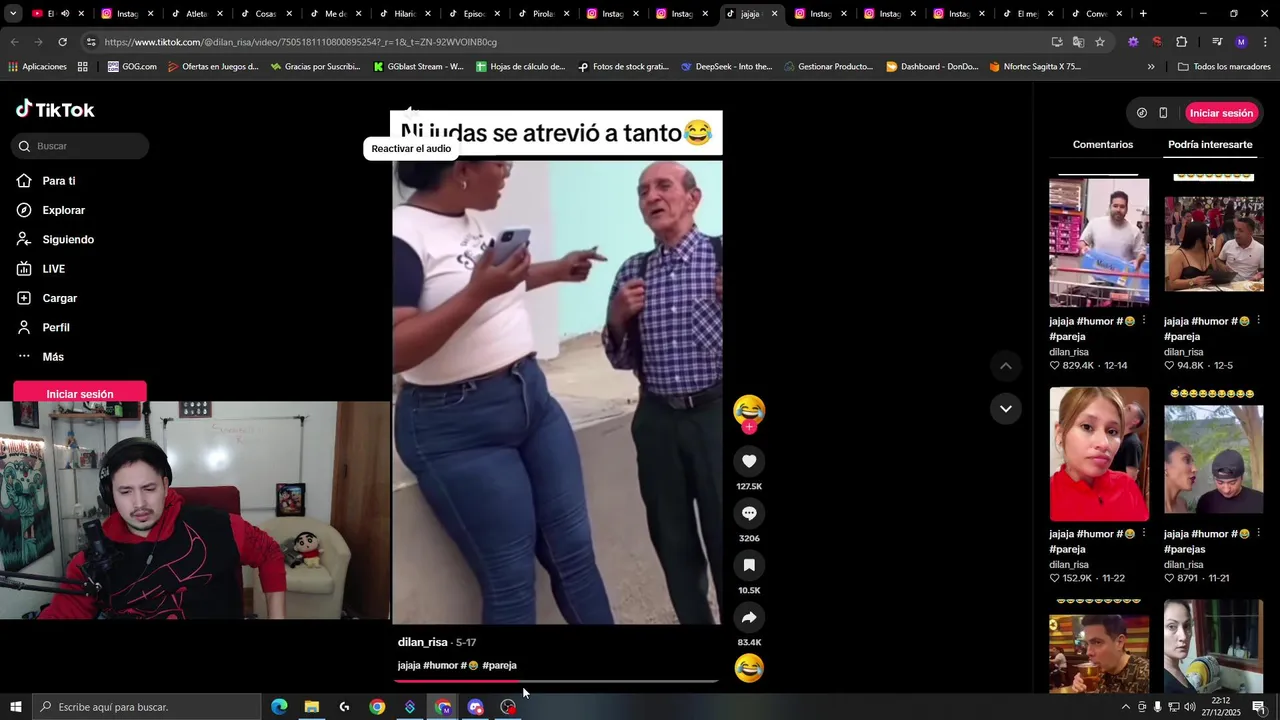Open the dilan_risa profile link below the video

pyautogui.click(x=423, y=642)
